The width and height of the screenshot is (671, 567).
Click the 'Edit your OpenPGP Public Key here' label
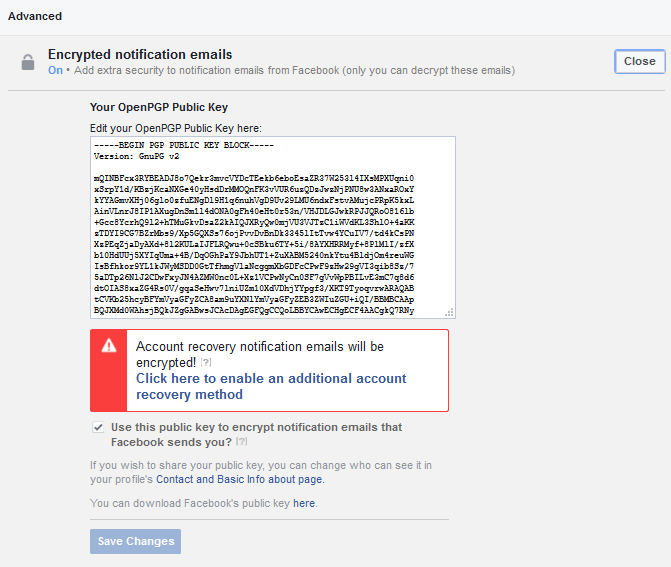coord(175,128)
